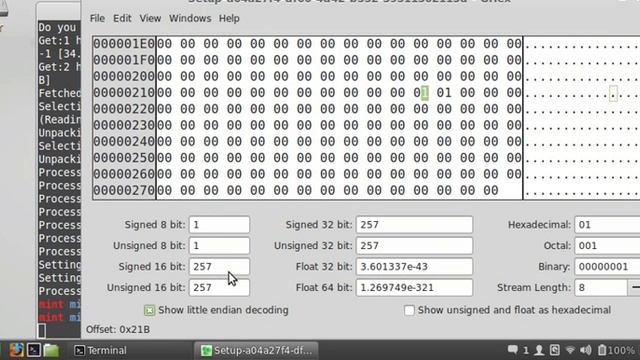
Task: Click offset label 00000230
Action: pos(124,125)
